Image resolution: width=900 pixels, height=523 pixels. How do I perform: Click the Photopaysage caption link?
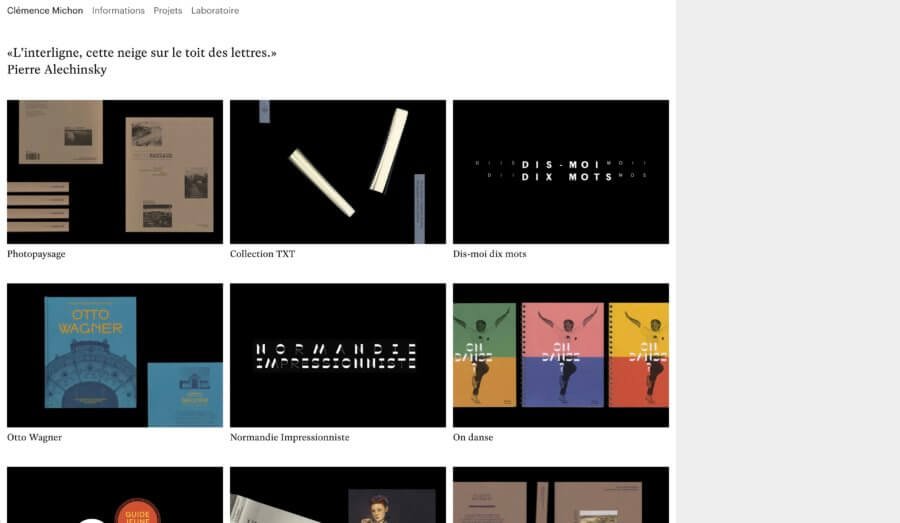tap(36, 254)
